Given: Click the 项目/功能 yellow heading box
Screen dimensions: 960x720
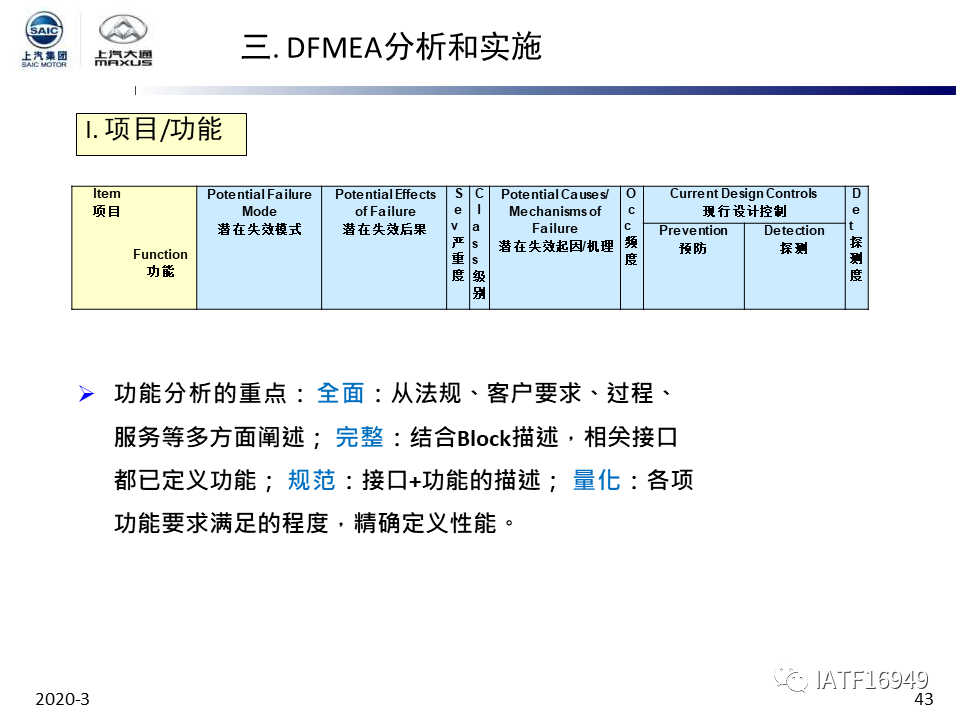Looking at the screenshot, I should click(x=161, y=132).
